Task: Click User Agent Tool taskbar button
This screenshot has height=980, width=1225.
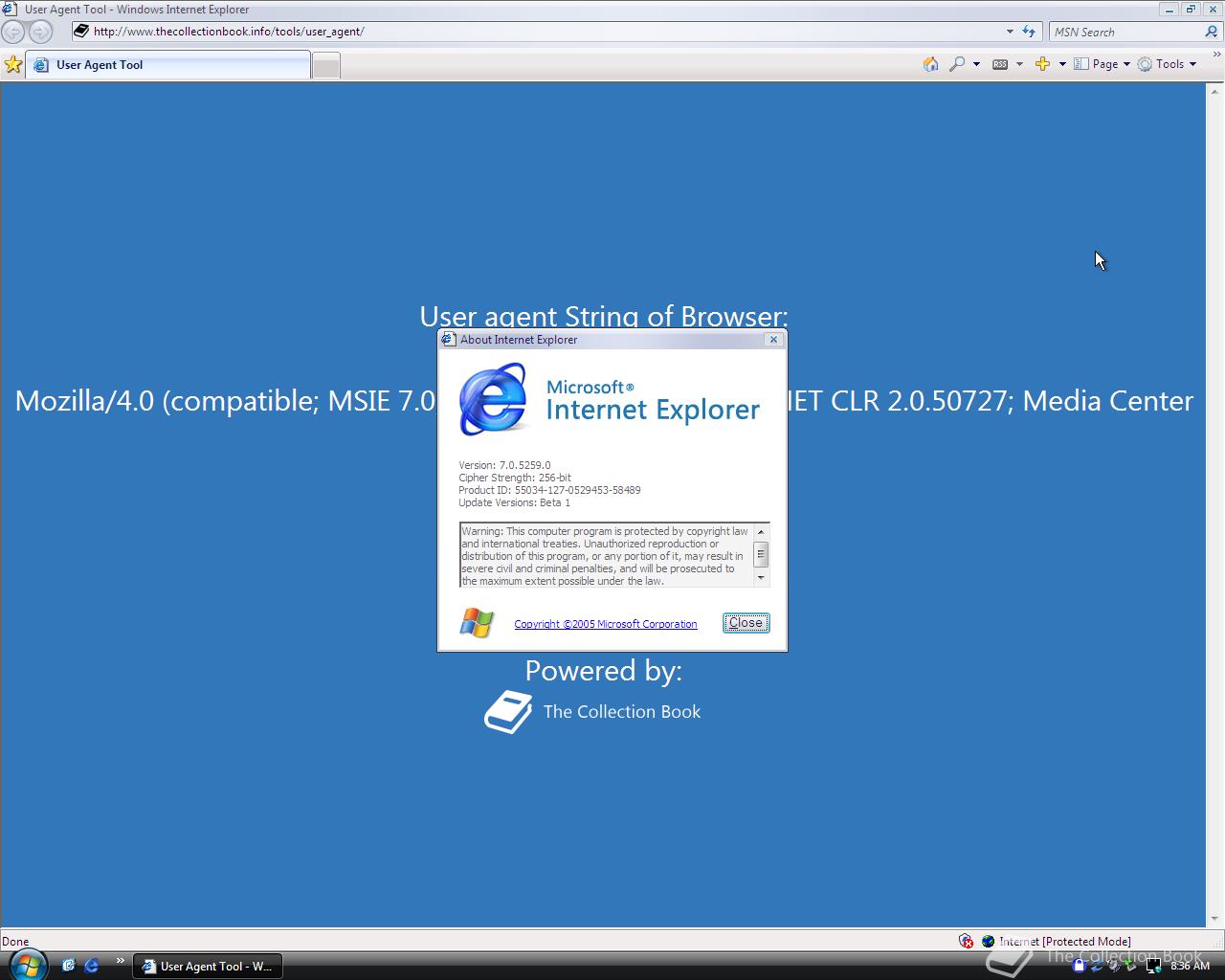Action: pyautogui.click(x=208, y=967)
